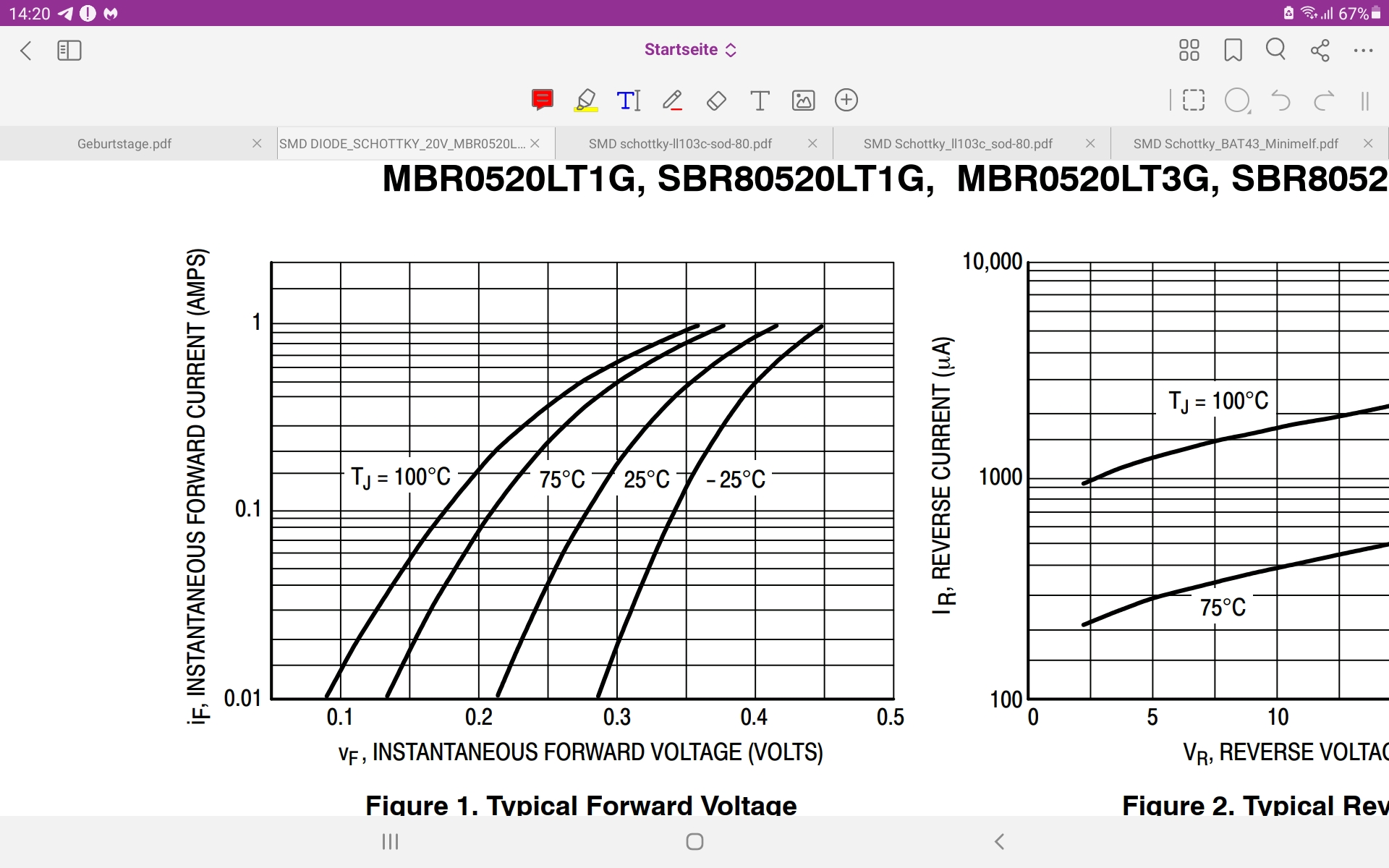Tap the '75°C' curve label in Figure 1
Screen dimensions: 1389x868
(x=561, y=479)
